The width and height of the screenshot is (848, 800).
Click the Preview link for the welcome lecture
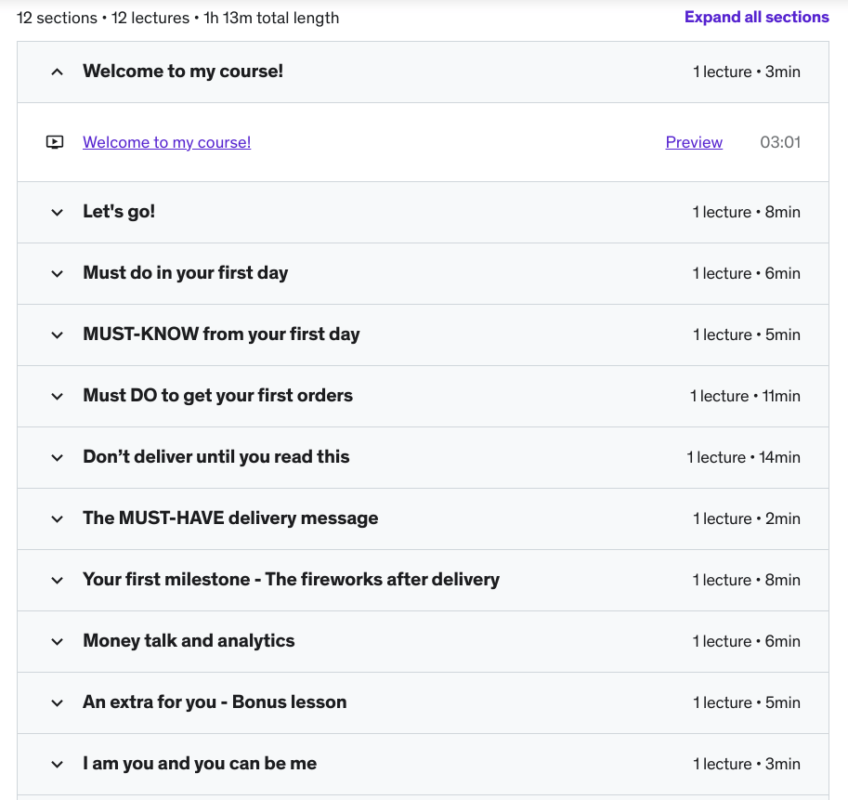pos(694,142)
